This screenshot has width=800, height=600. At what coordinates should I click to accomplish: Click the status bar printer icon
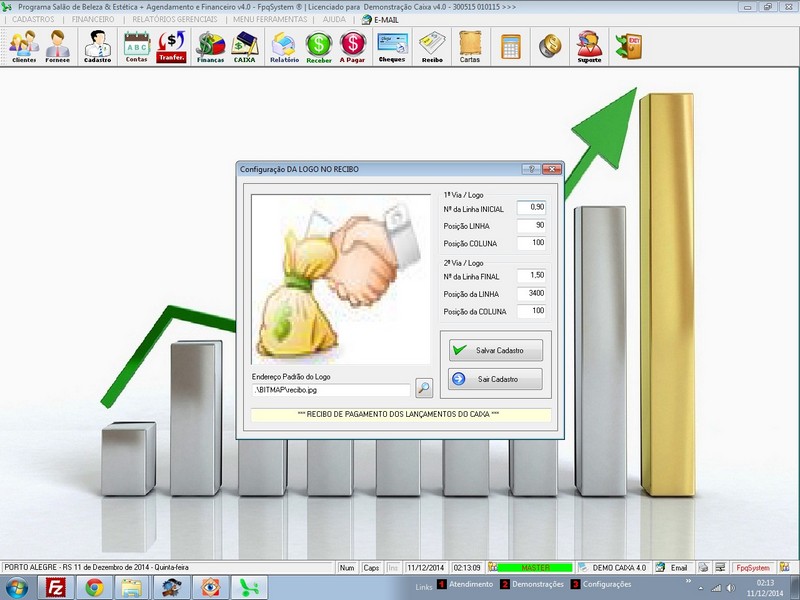click(x=703, y=567)
